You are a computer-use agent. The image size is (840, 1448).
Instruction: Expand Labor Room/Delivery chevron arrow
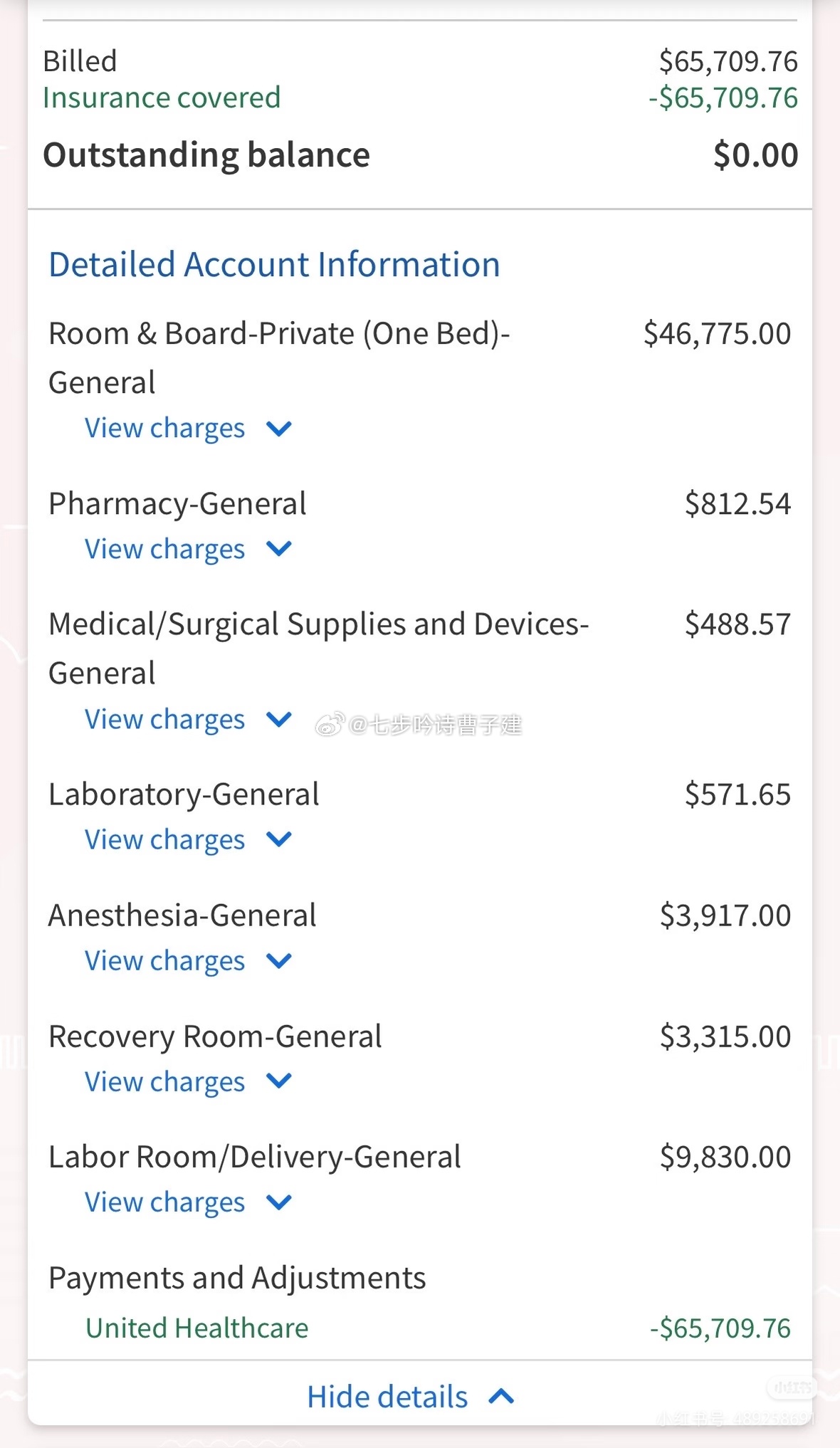(279, 1202)
